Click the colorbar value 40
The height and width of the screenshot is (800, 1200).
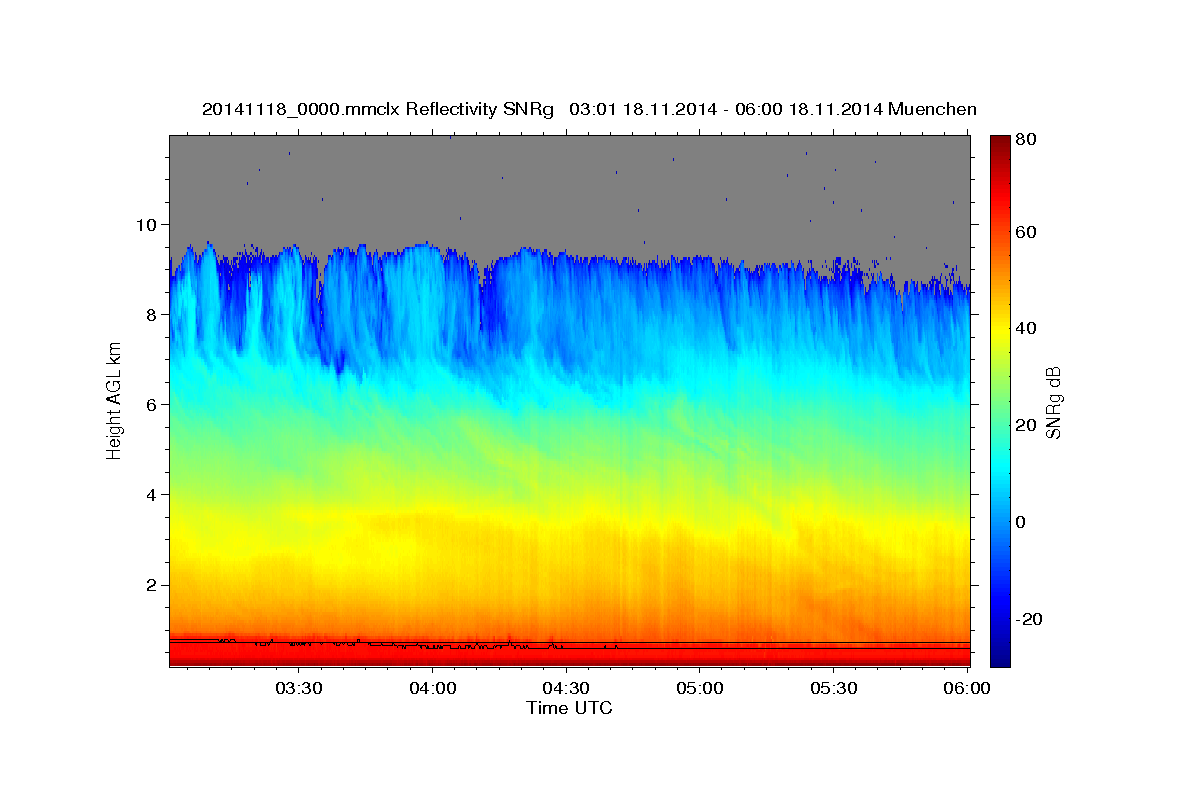click(x=1028, y=328)
